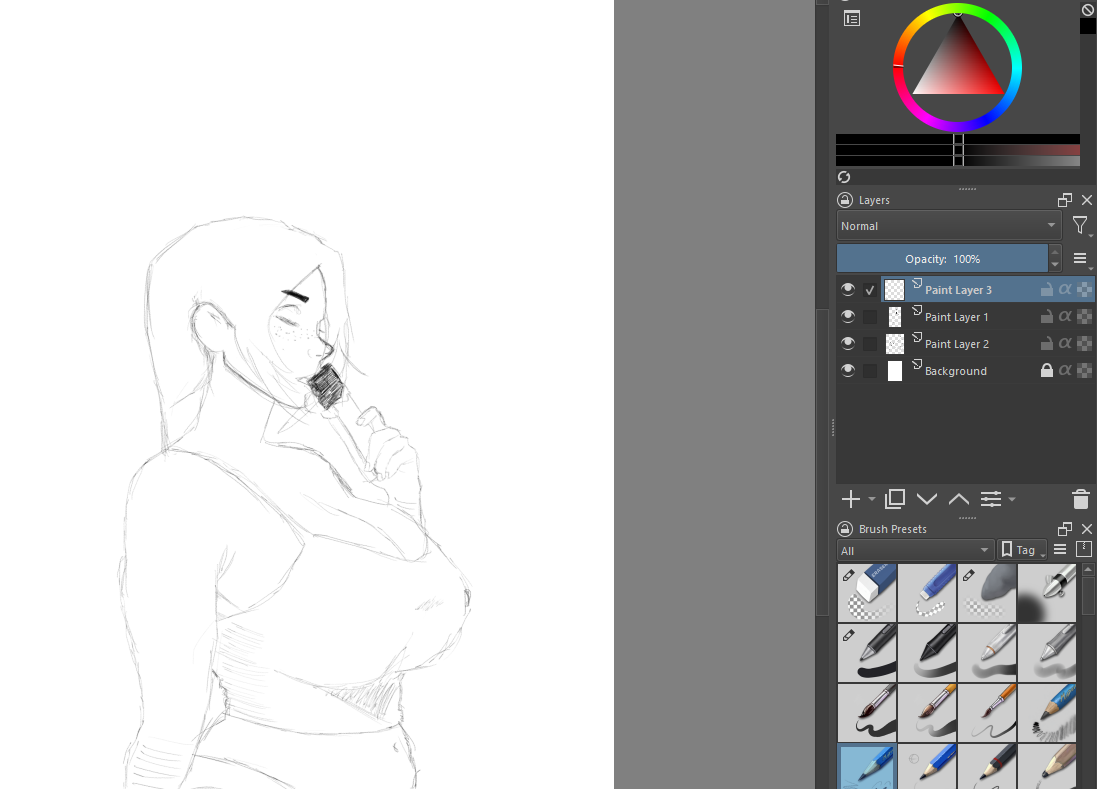Lock Paint Layer 3 via its padlock

1047,289
